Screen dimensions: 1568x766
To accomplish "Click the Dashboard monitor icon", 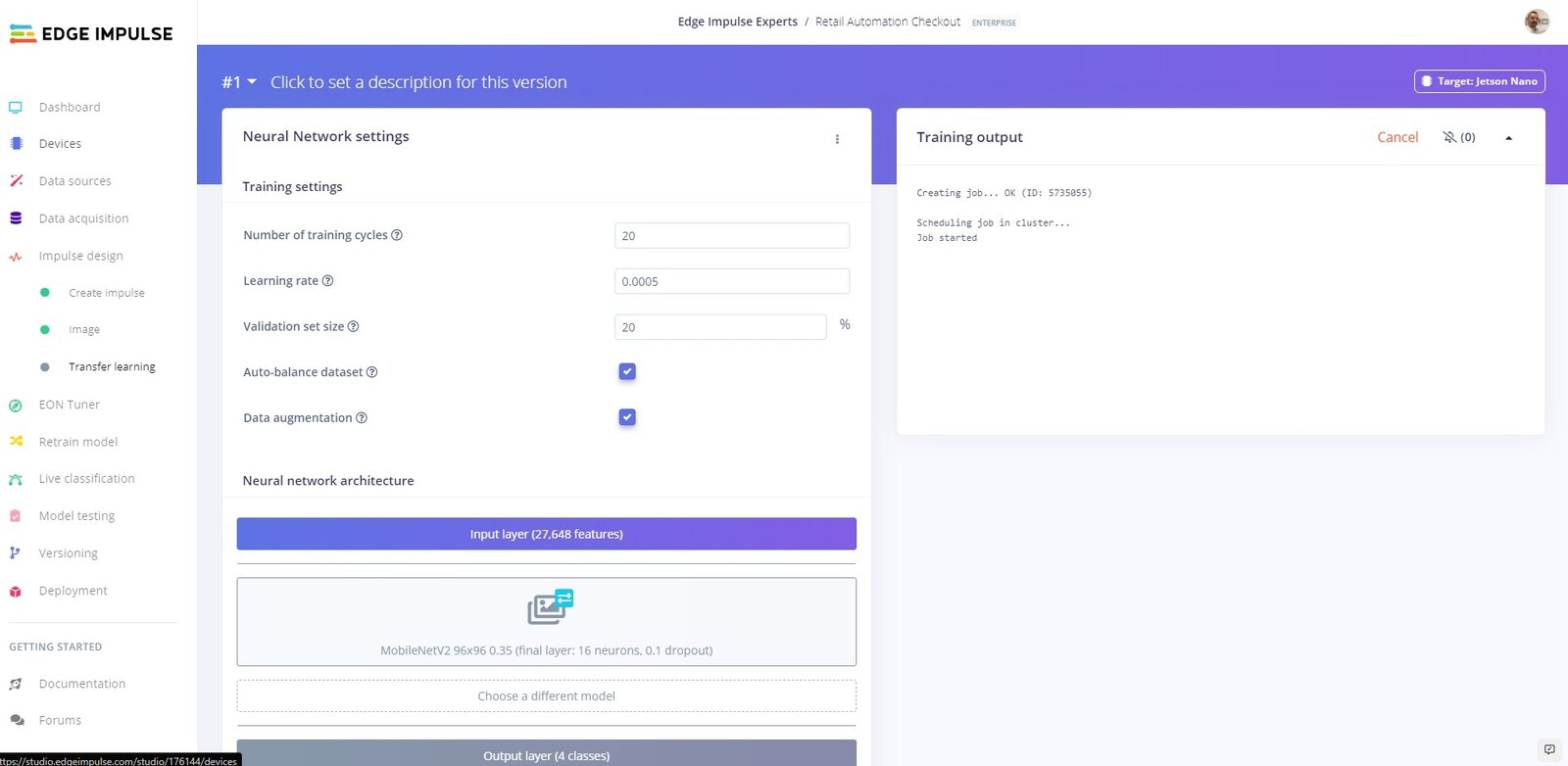I will click(16, 108).
